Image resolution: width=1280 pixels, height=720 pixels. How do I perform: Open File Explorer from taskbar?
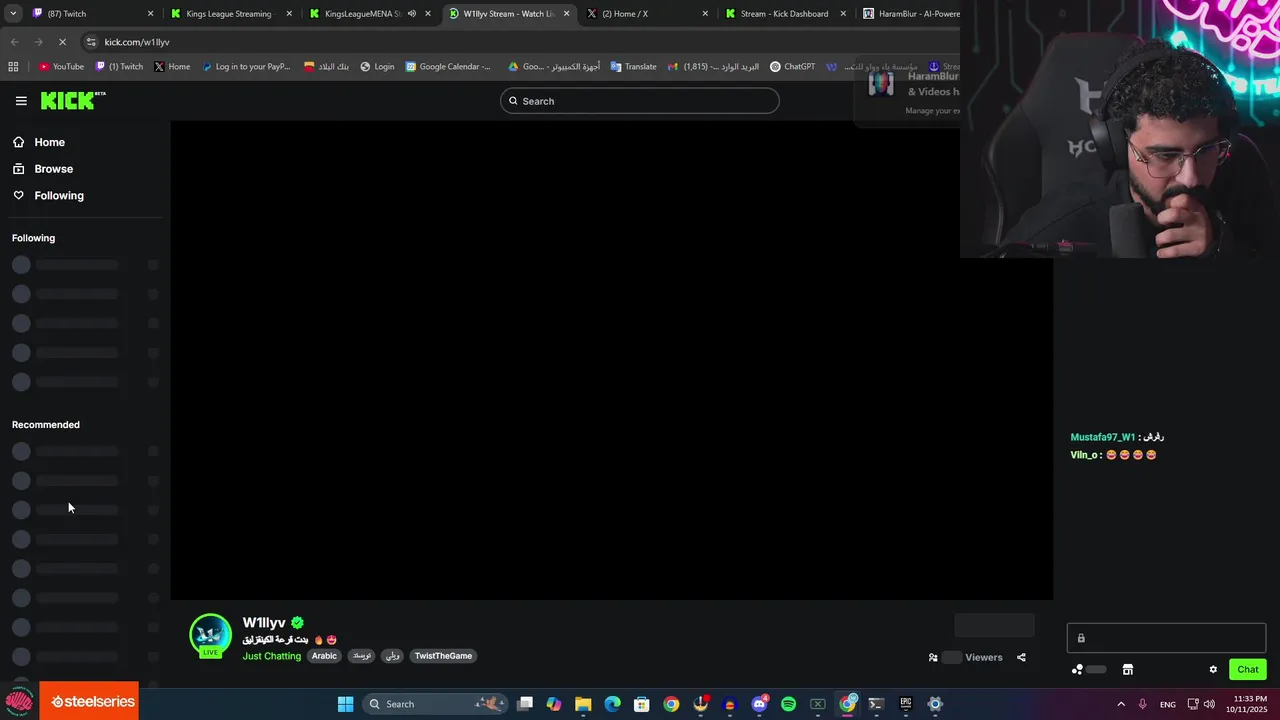pyautogui.click(x=583, y=704)
